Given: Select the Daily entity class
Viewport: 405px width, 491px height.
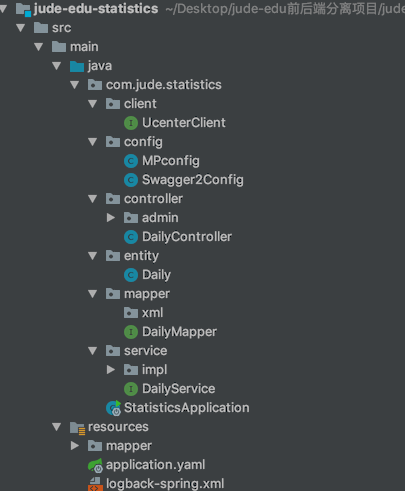Looking at the screenshot, I should (x=156, y=275).
